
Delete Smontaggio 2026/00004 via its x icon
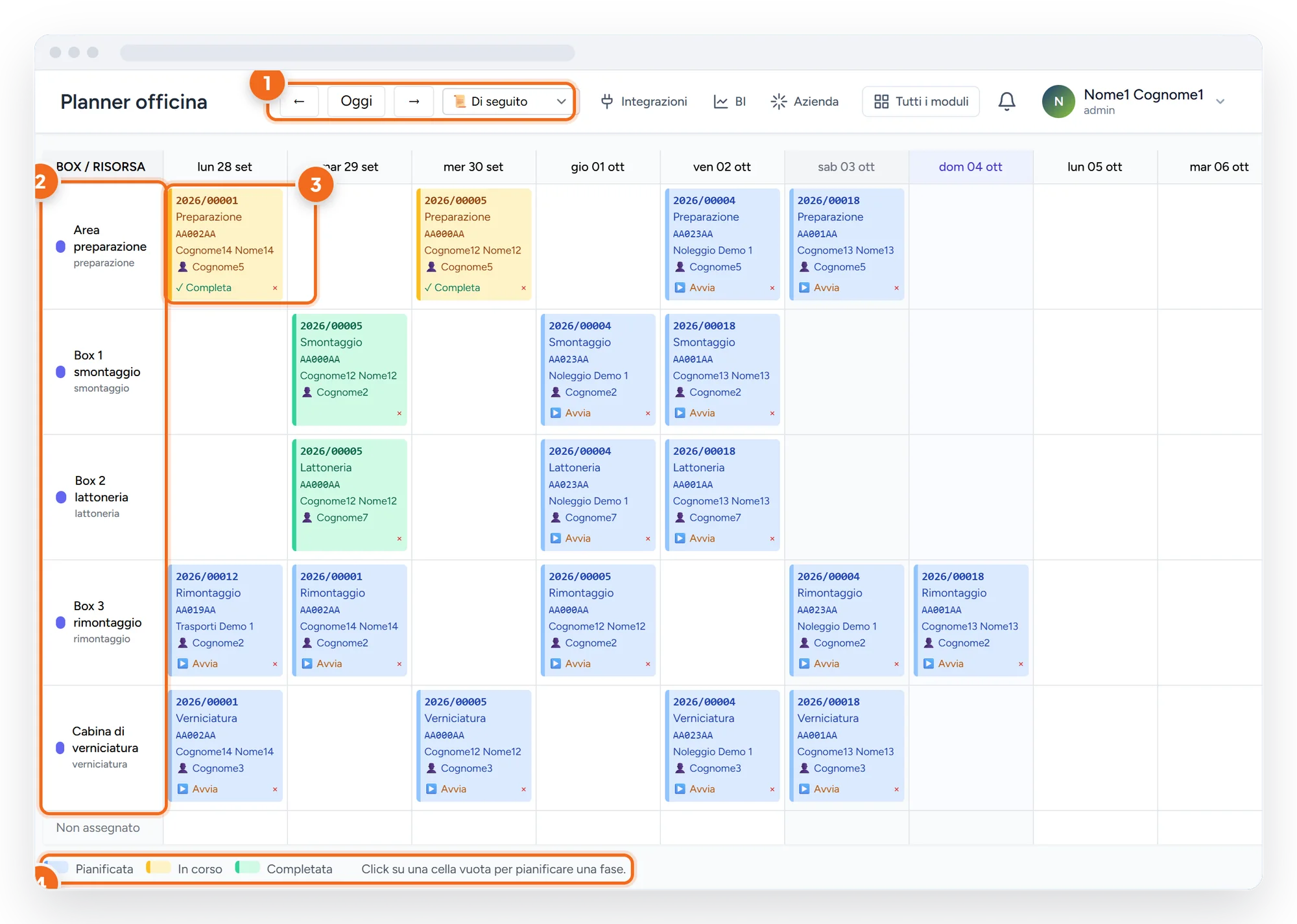click(648, 413)
